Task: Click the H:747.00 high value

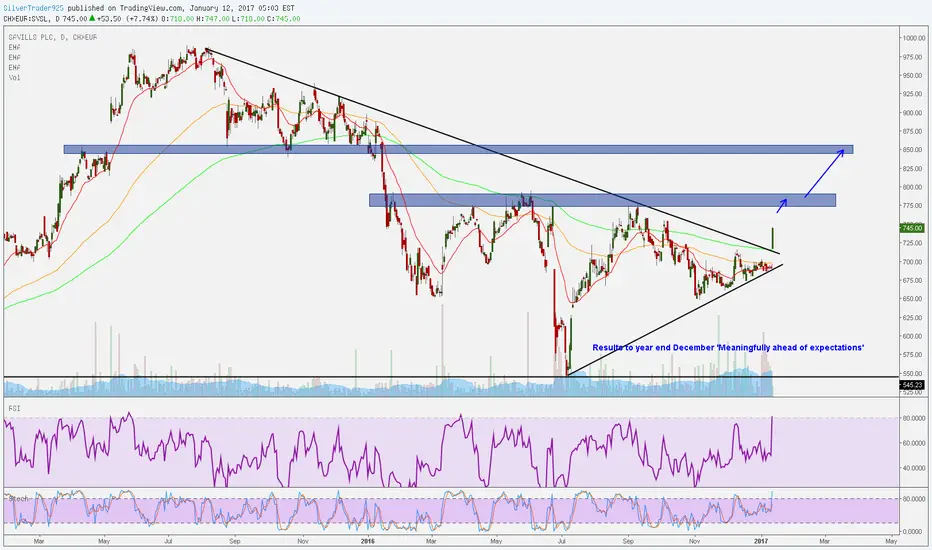Action: point(213,18)
